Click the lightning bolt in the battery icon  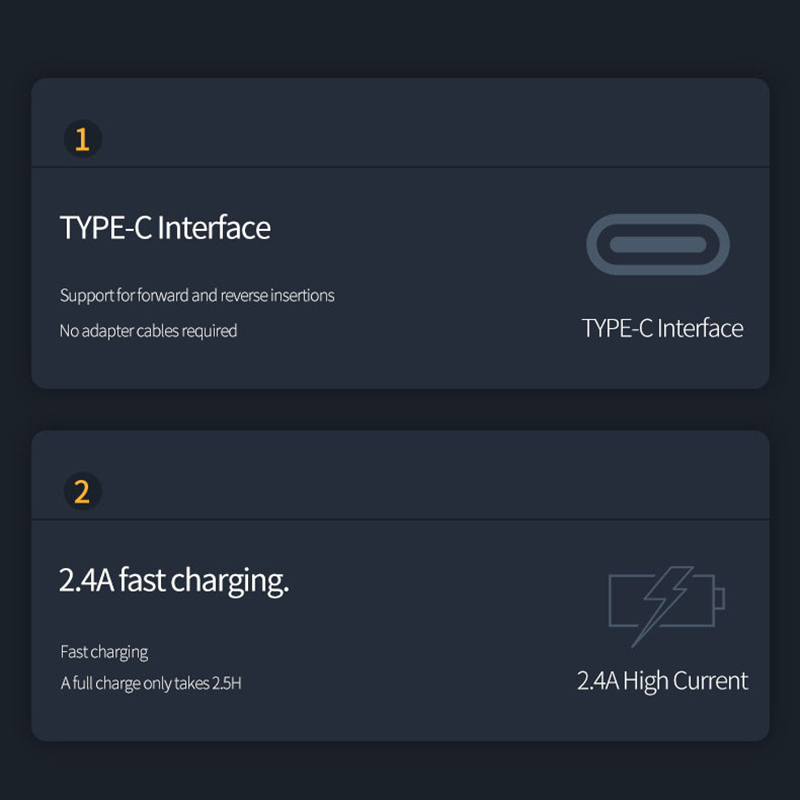pyautogui.click(x=661, y=602)
